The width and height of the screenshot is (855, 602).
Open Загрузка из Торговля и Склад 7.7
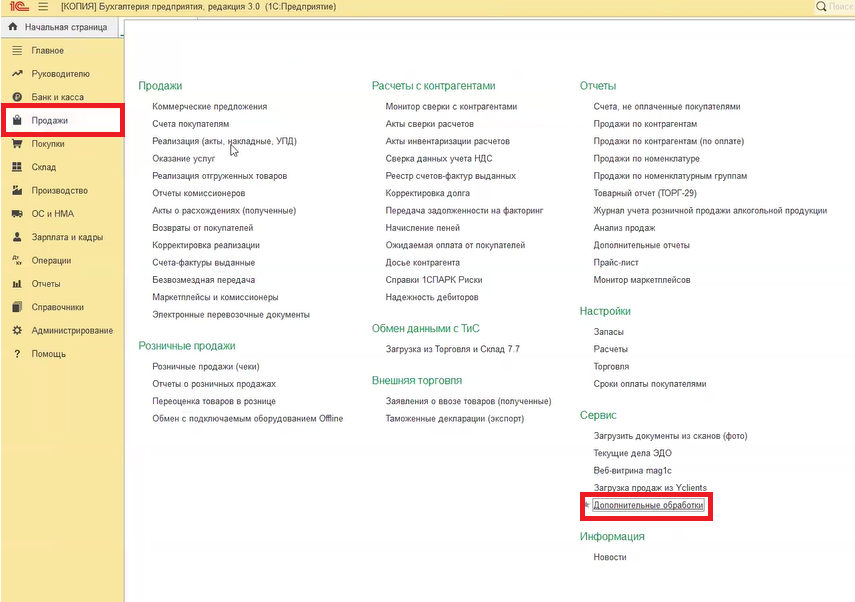click(x=453, y=349)
